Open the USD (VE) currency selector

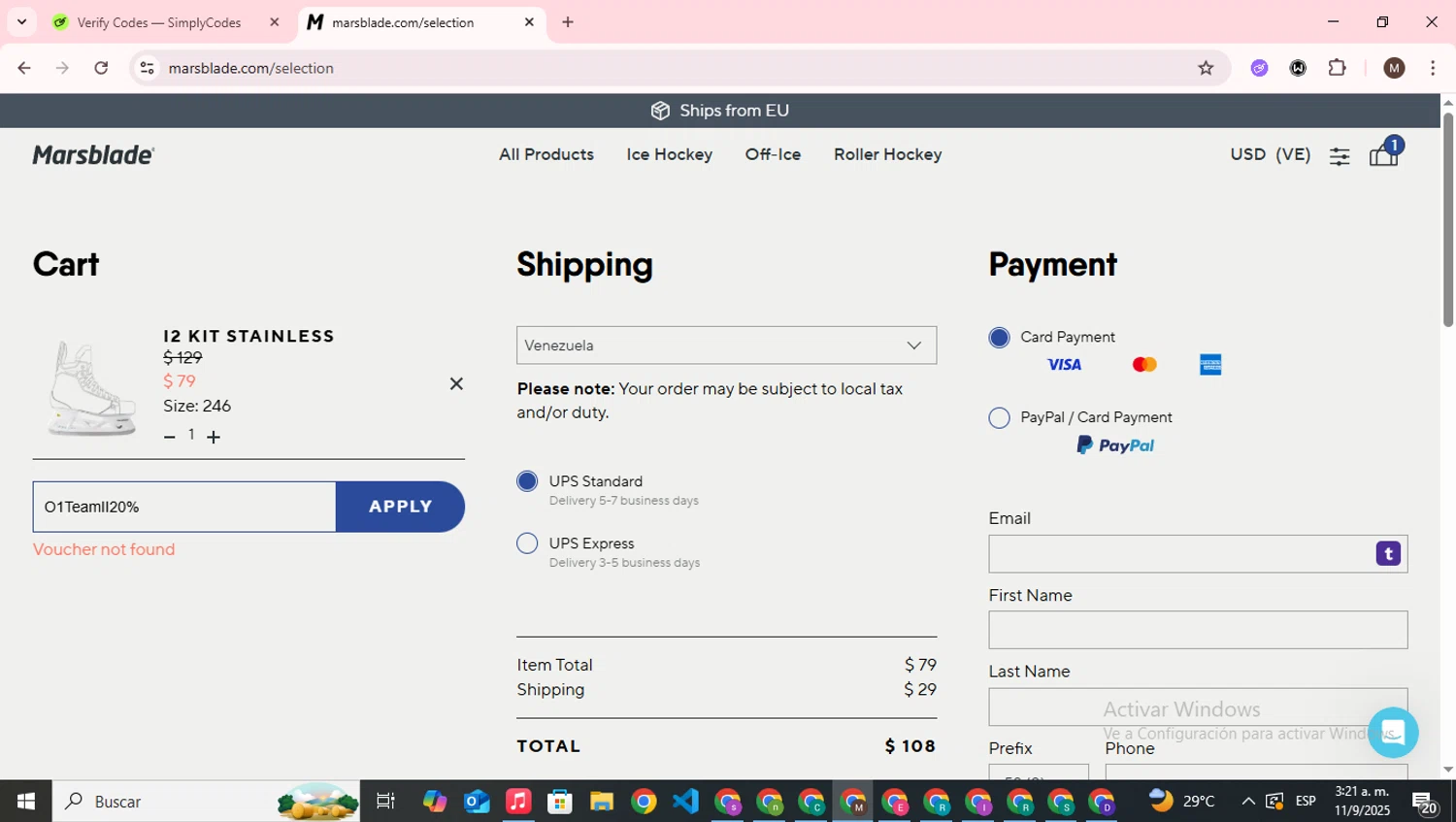click(x=1270, y=154)
